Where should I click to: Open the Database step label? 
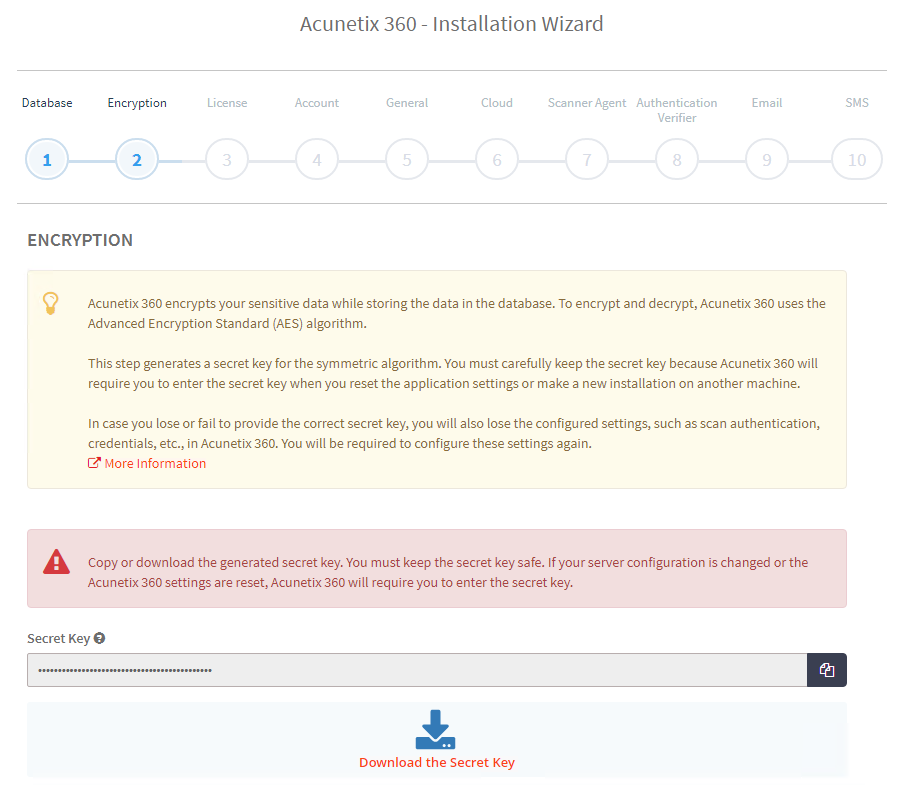pyautogui.click(x=47, y=102)
